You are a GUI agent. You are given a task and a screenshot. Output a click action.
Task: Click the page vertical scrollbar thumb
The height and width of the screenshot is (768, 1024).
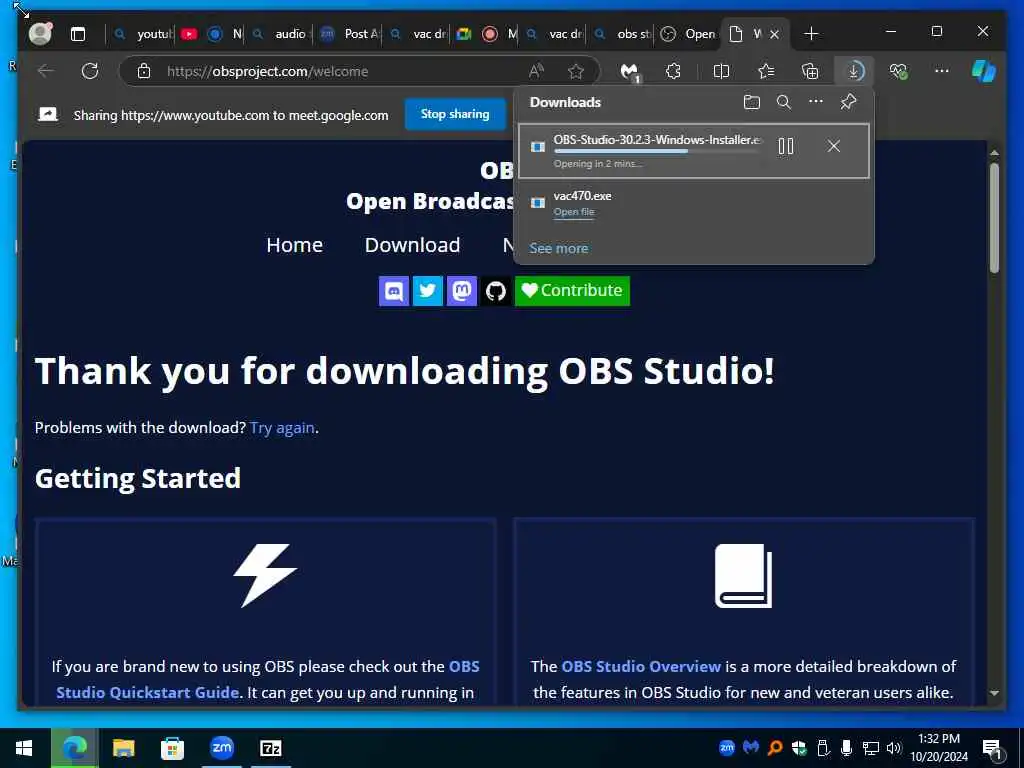[x=994, y=217]
